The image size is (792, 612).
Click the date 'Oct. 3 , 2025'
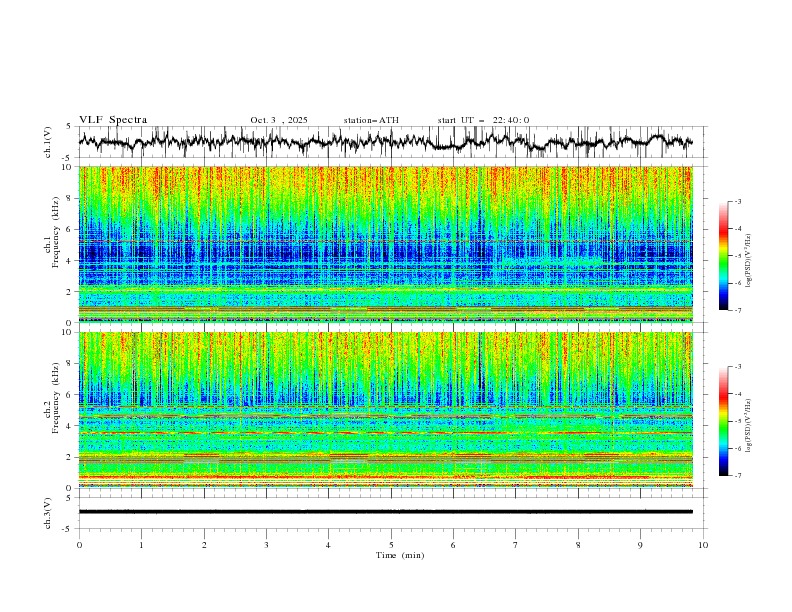coord(279,120)
